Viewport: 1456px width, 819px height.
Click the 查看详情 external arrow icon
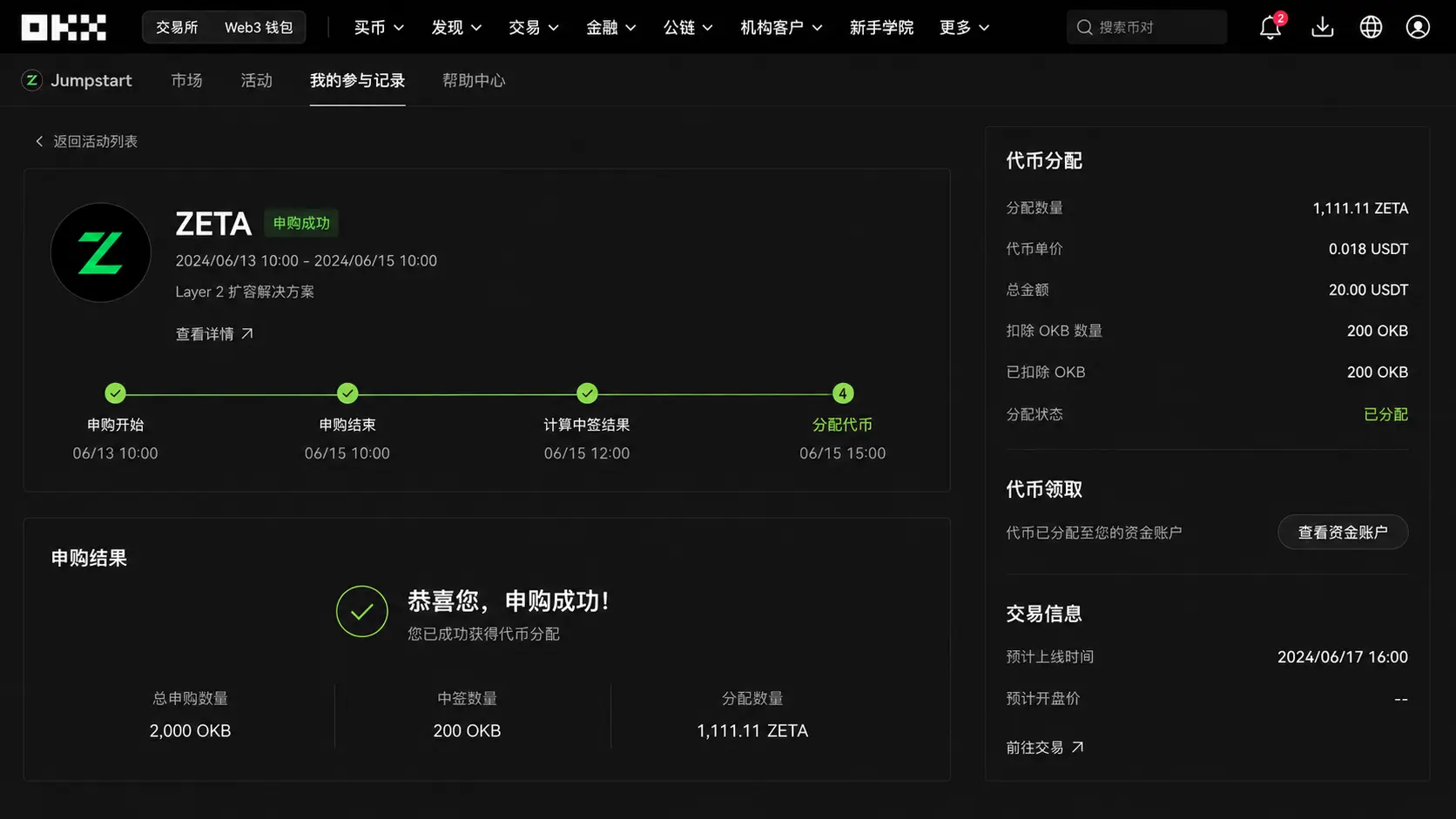(247, 333)
